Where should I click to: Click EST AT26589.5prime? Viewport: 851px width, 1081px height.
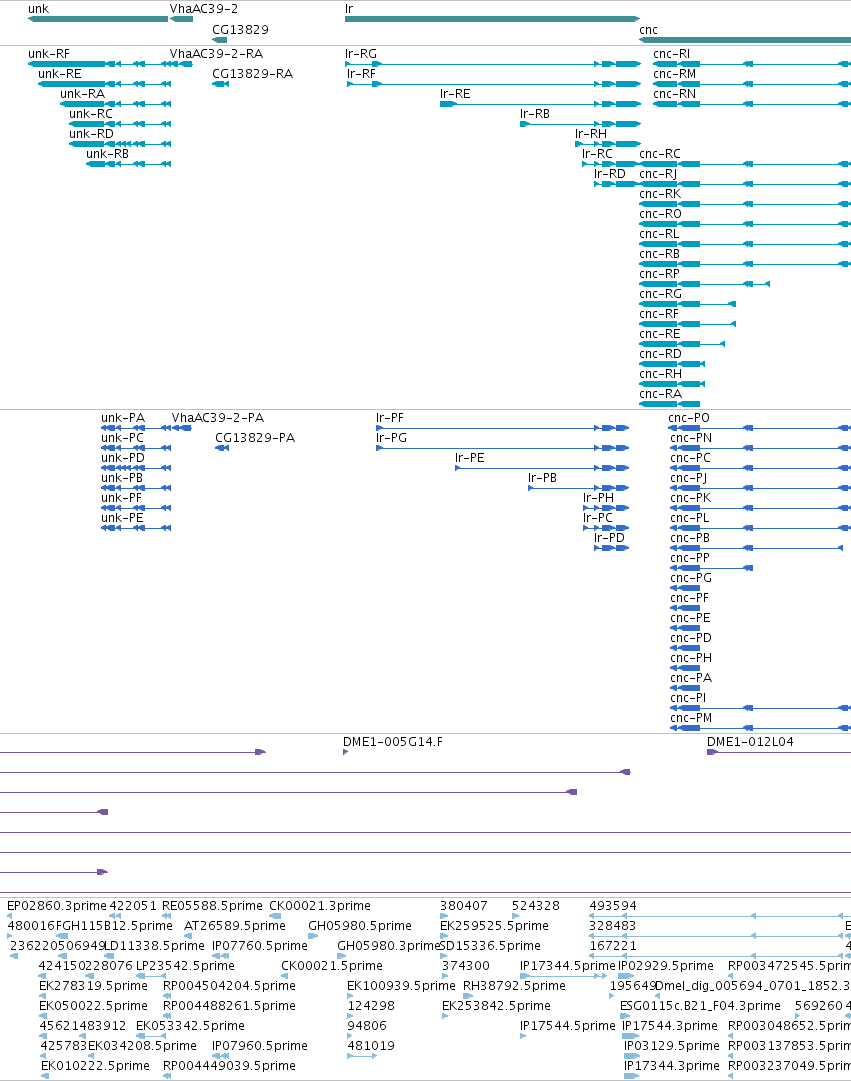click(234, 926)
